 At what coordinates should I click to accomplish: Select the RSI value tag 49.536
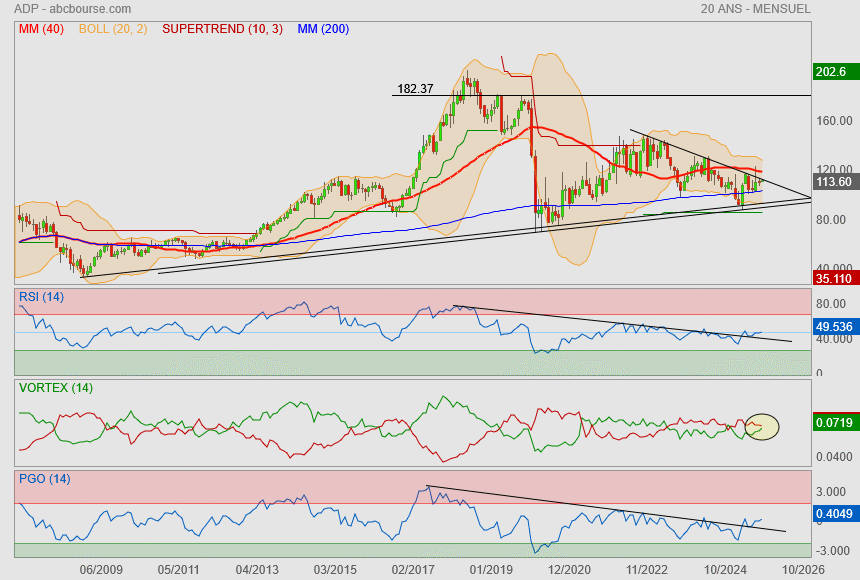click(x=833, y=326)
